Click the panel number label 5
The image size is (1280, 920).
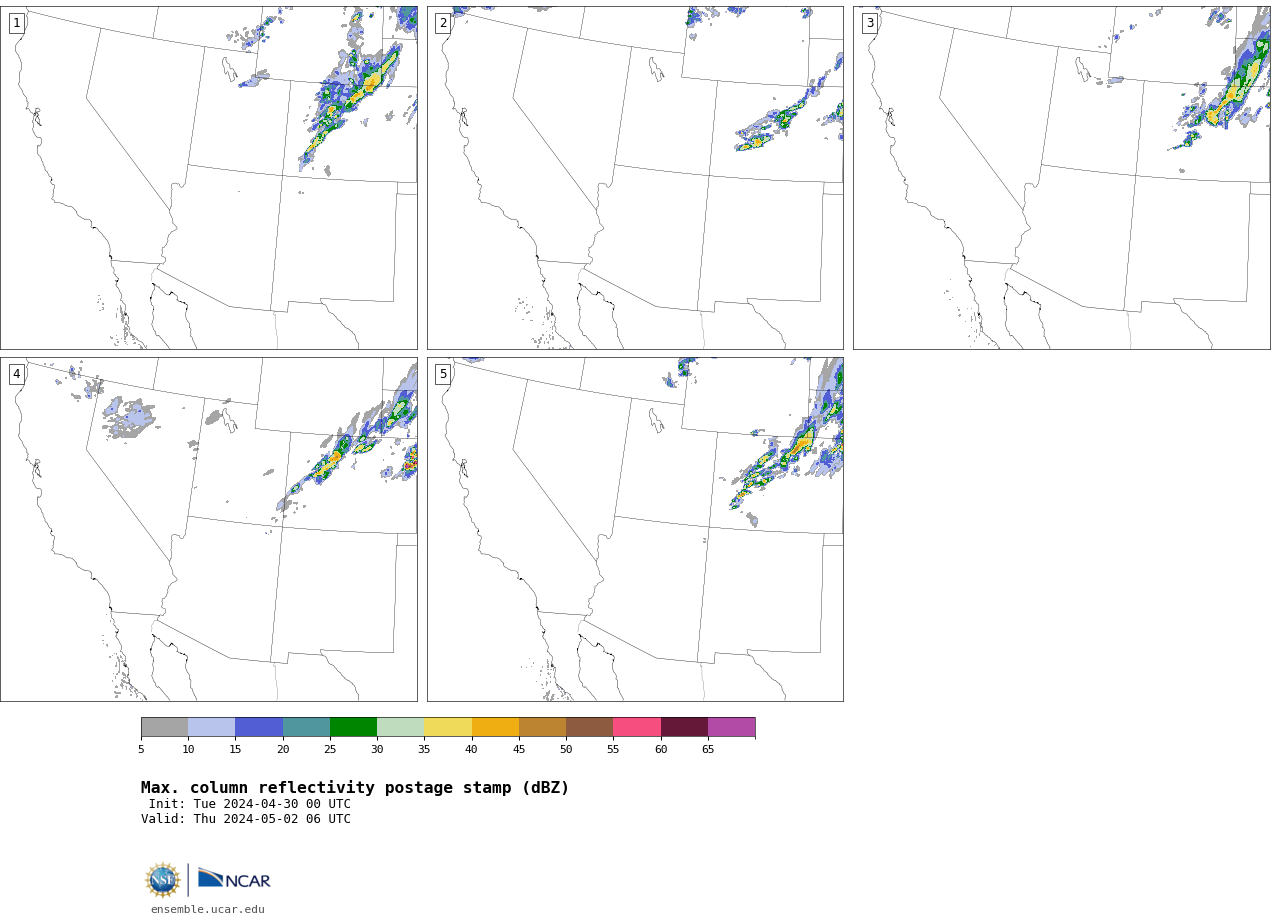[443, 374]
